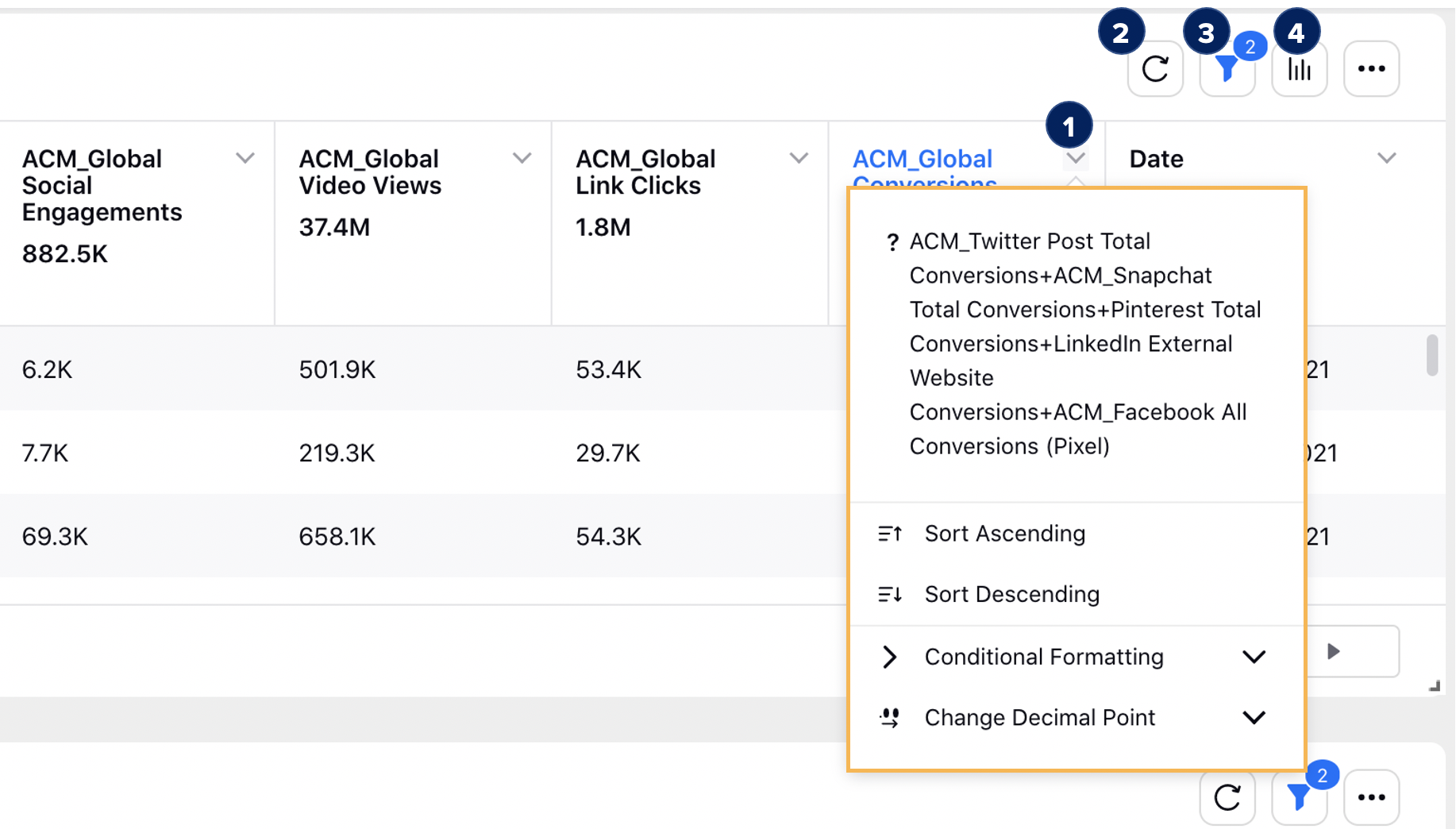Screen dimensions: 1456x829
Task: Click the 6.2K cell
Action: coord(47,369)
